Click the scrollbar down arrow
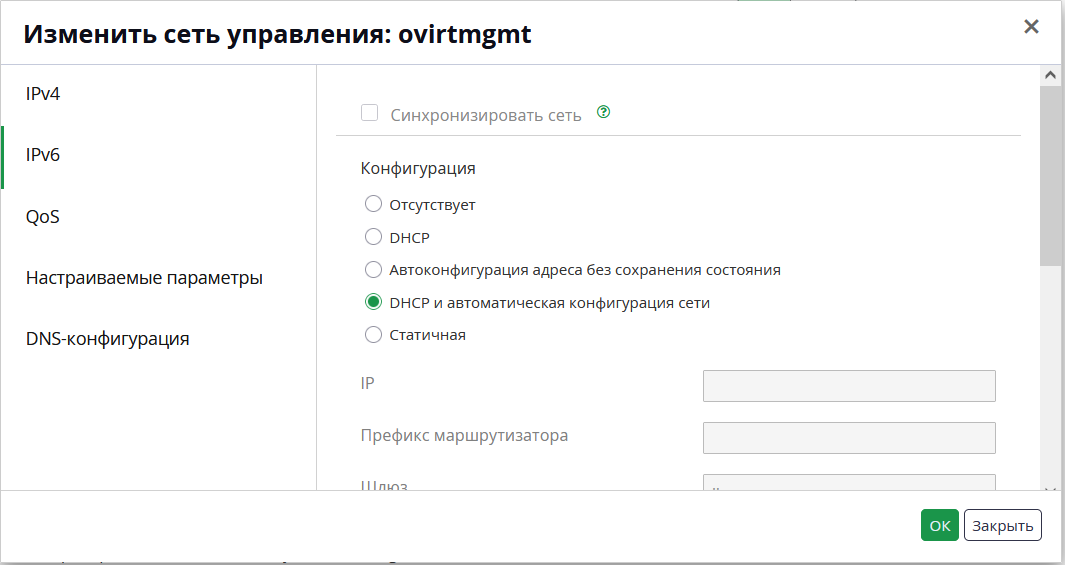This screenshot has height=565, width=1065. tap(1050, 488)
